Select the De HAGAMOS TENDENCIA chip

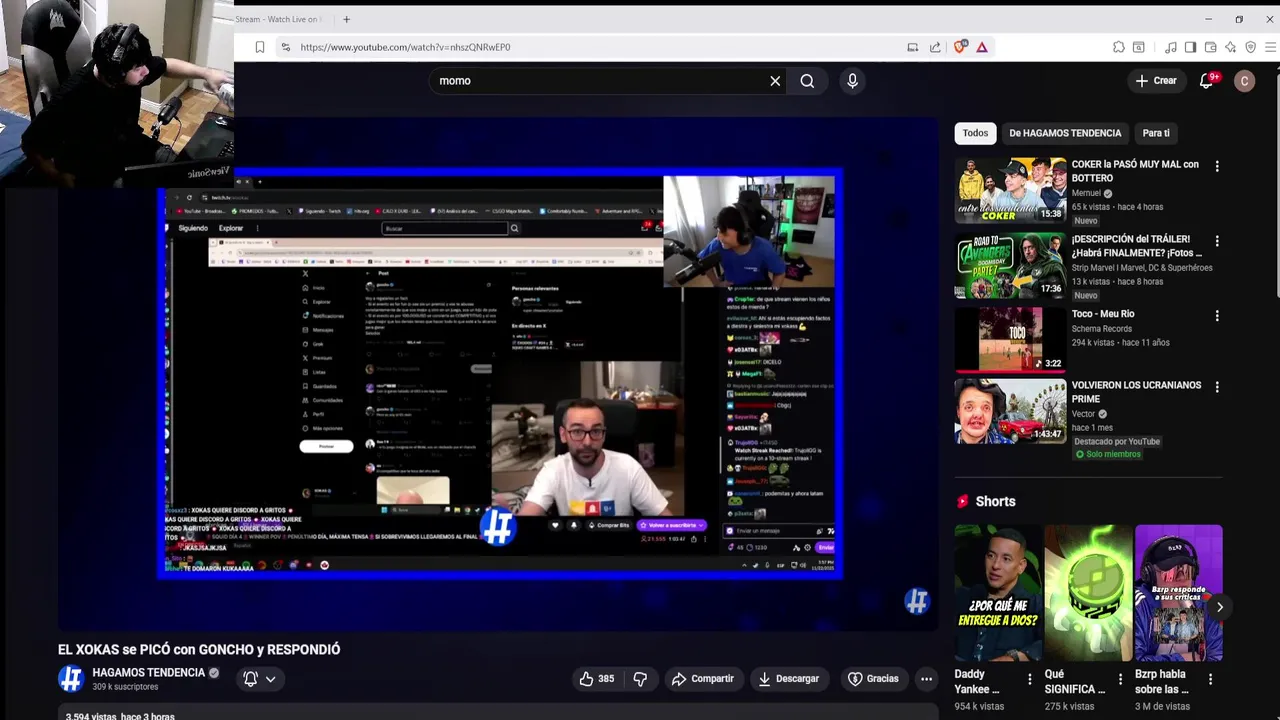tap(1065, 133)
